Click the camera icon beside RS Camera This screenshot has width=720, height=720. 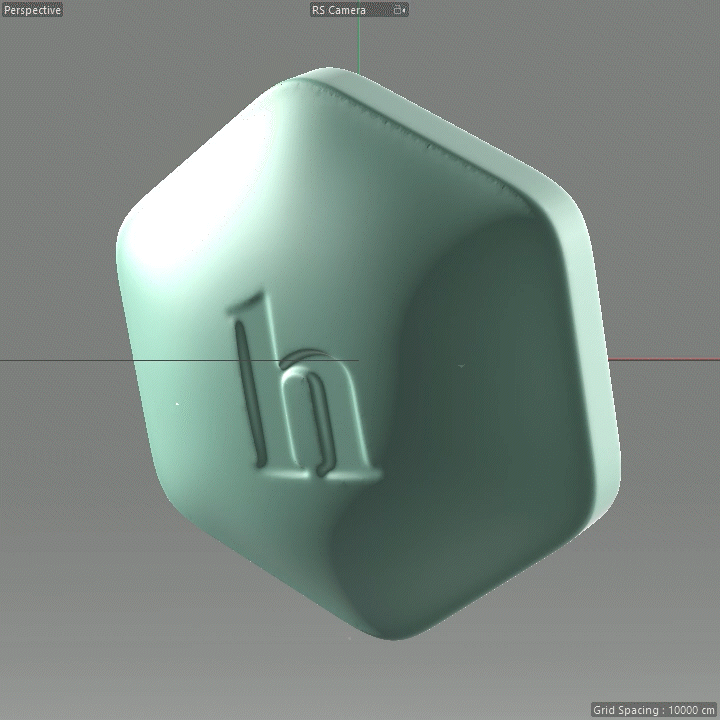399,10
